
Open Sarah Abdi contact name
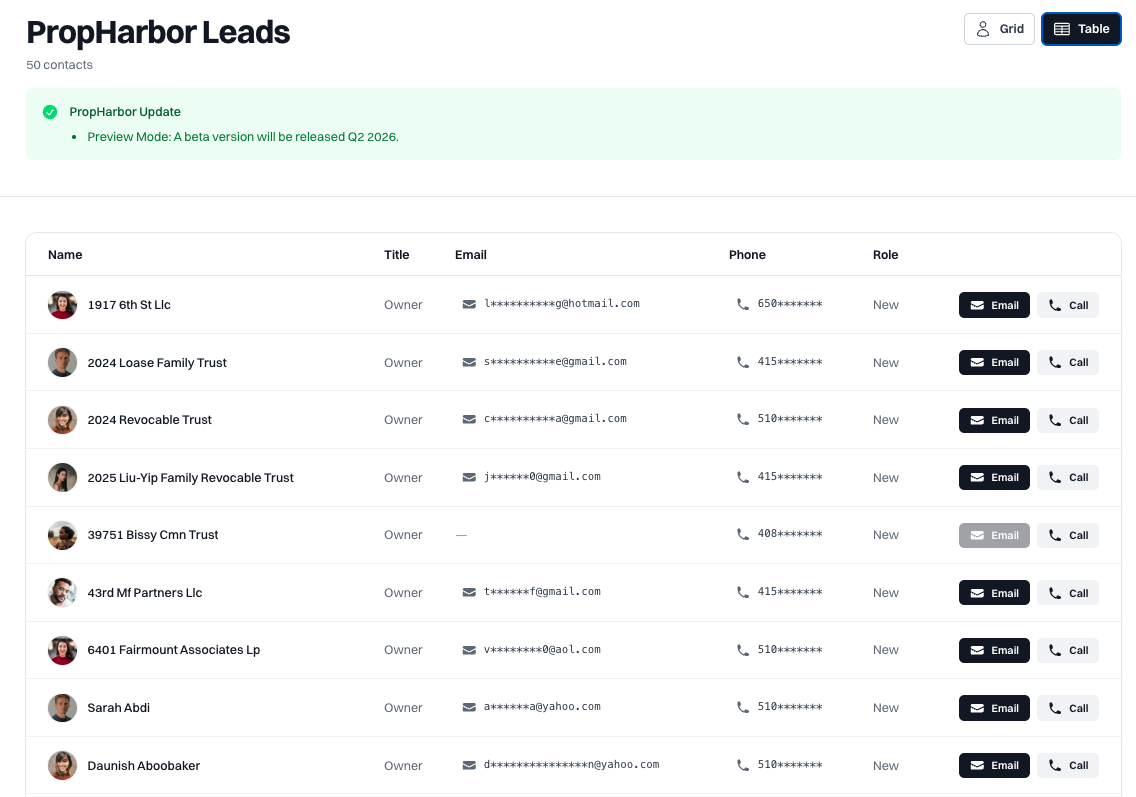pos(119,708)
